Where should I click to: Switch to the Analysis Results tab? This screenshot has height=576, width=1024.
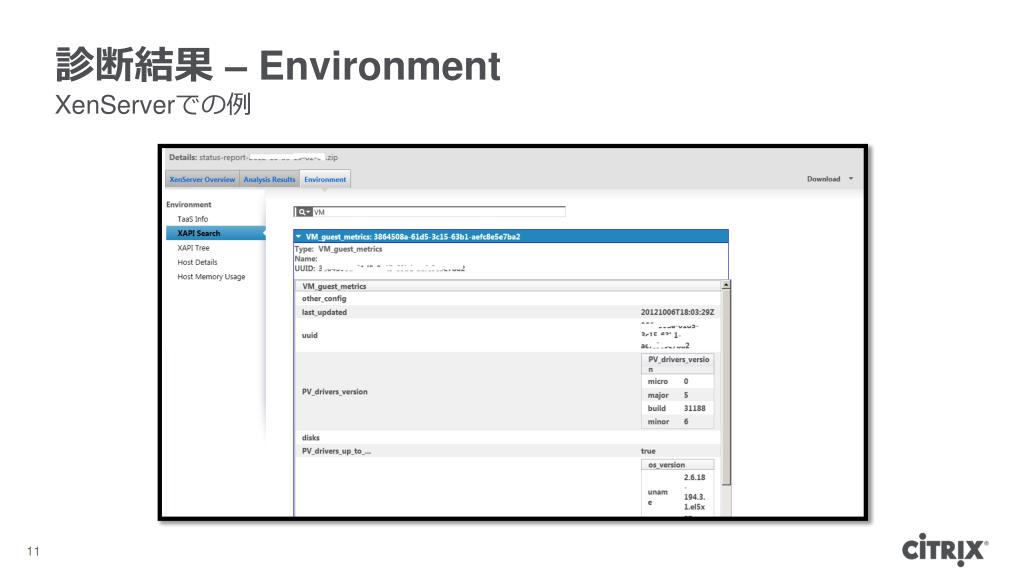269,180
